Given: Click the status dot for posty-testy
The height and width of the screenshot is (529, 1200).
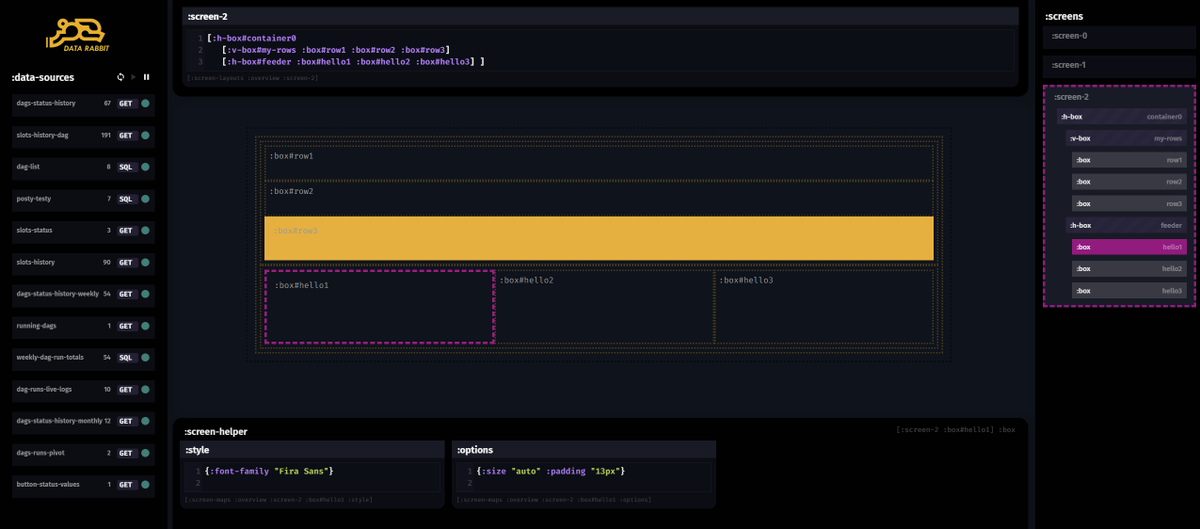Looking at the screenshot, I should [x=145, y=199].
